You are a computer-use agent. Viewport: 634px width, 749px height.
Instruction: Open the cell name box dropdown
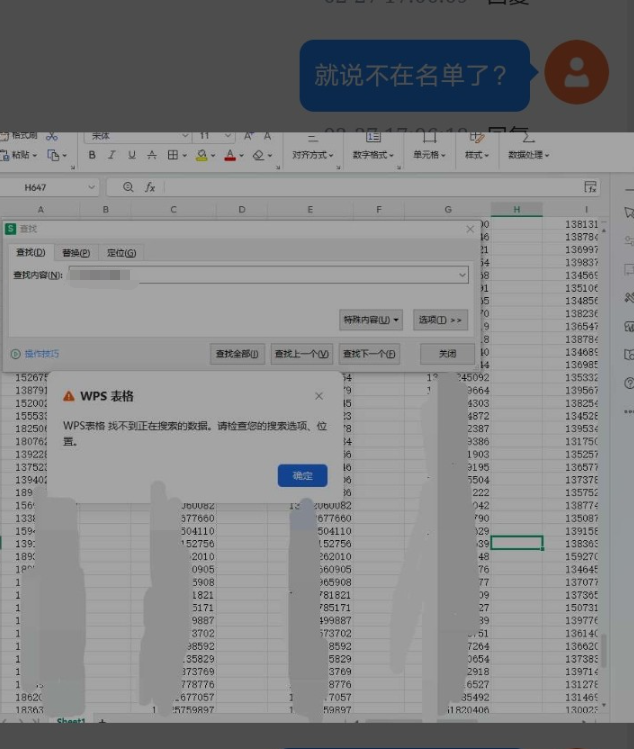[92, 187]
